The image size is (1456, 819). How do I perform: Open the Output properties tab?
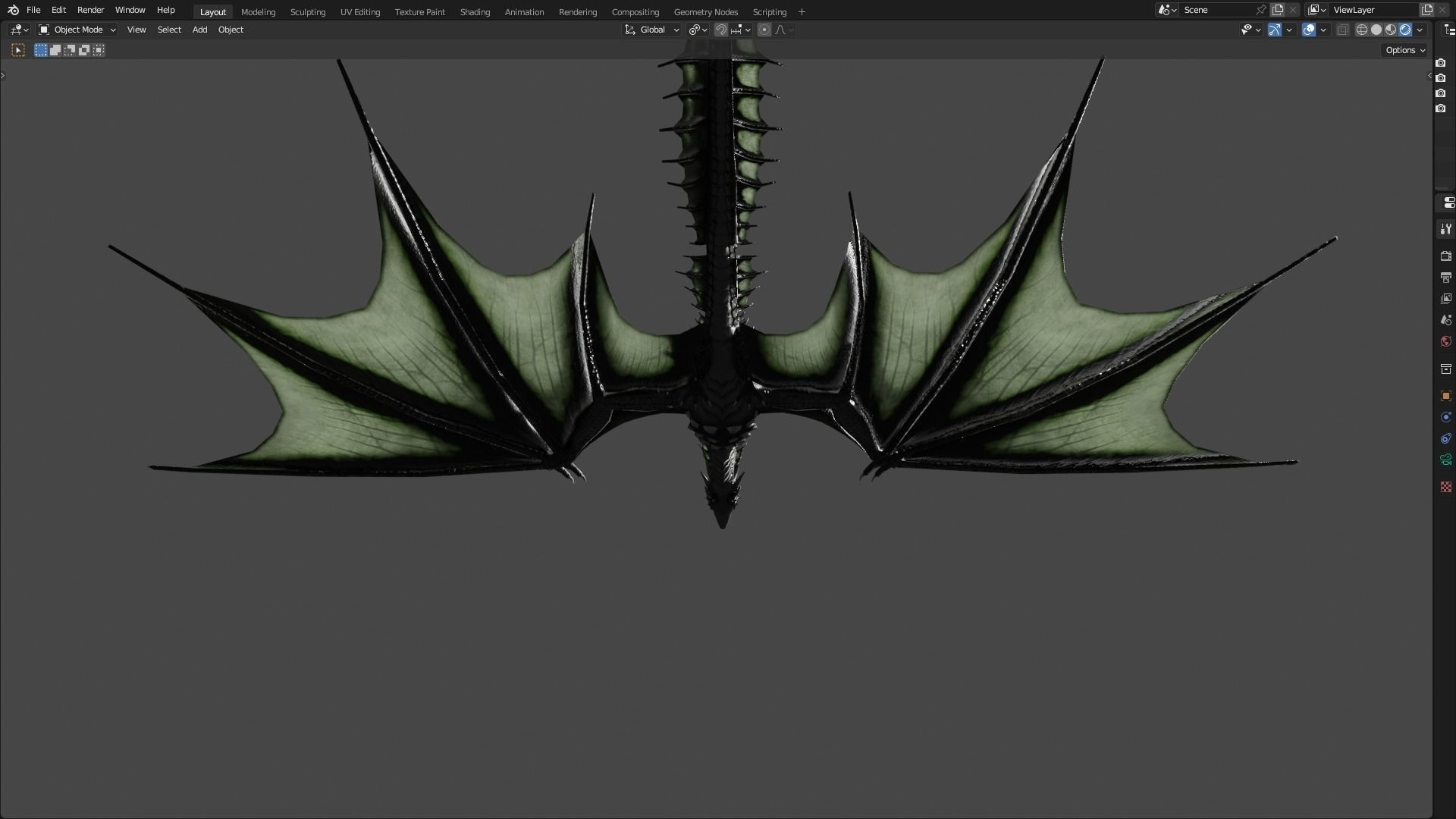tap(1445, 278)
